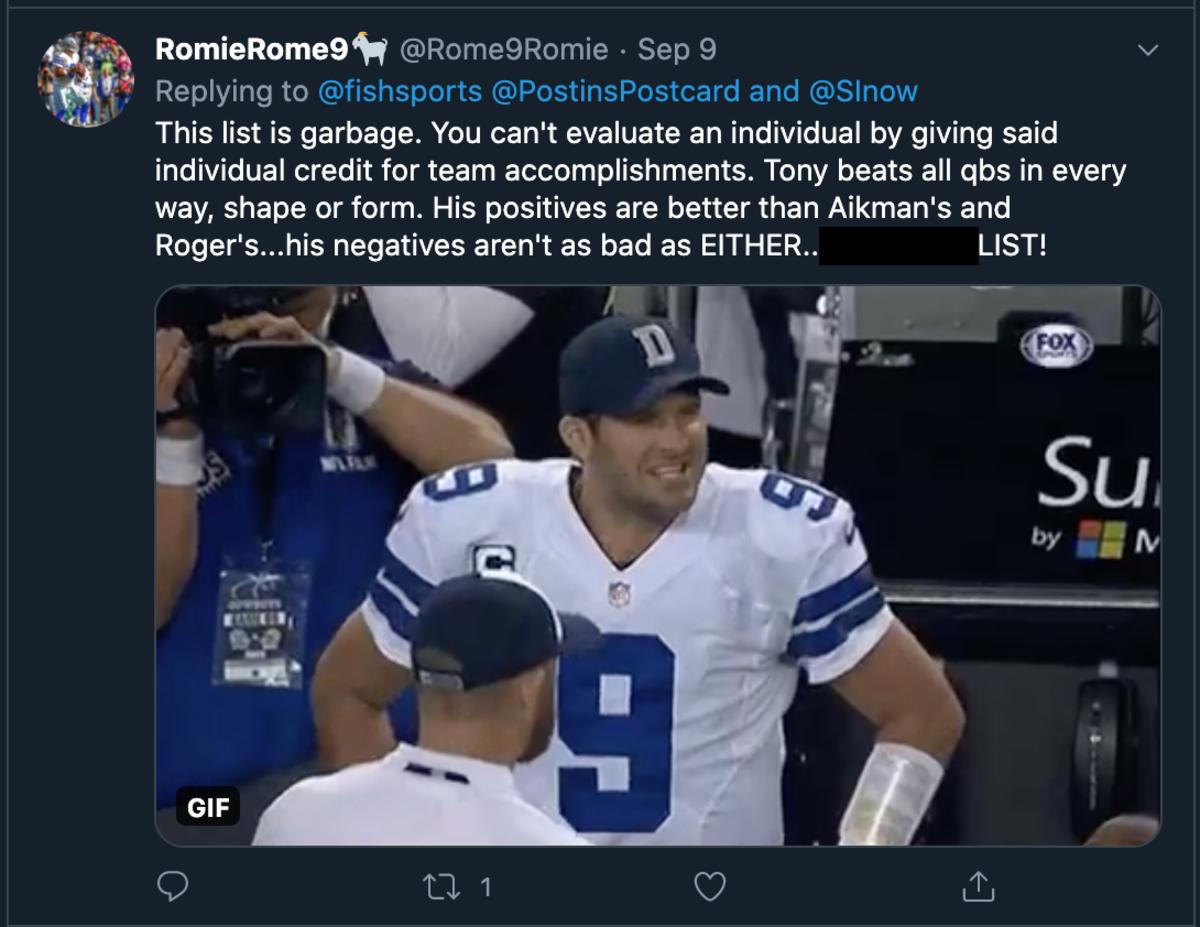
Task: Click the GIF badge label
Action: 208,807
